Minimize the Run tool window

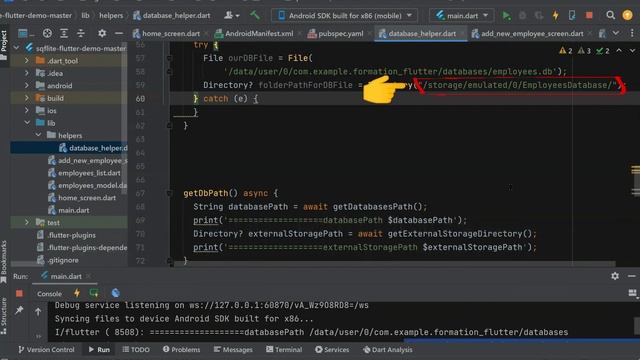tap(631, 276)
